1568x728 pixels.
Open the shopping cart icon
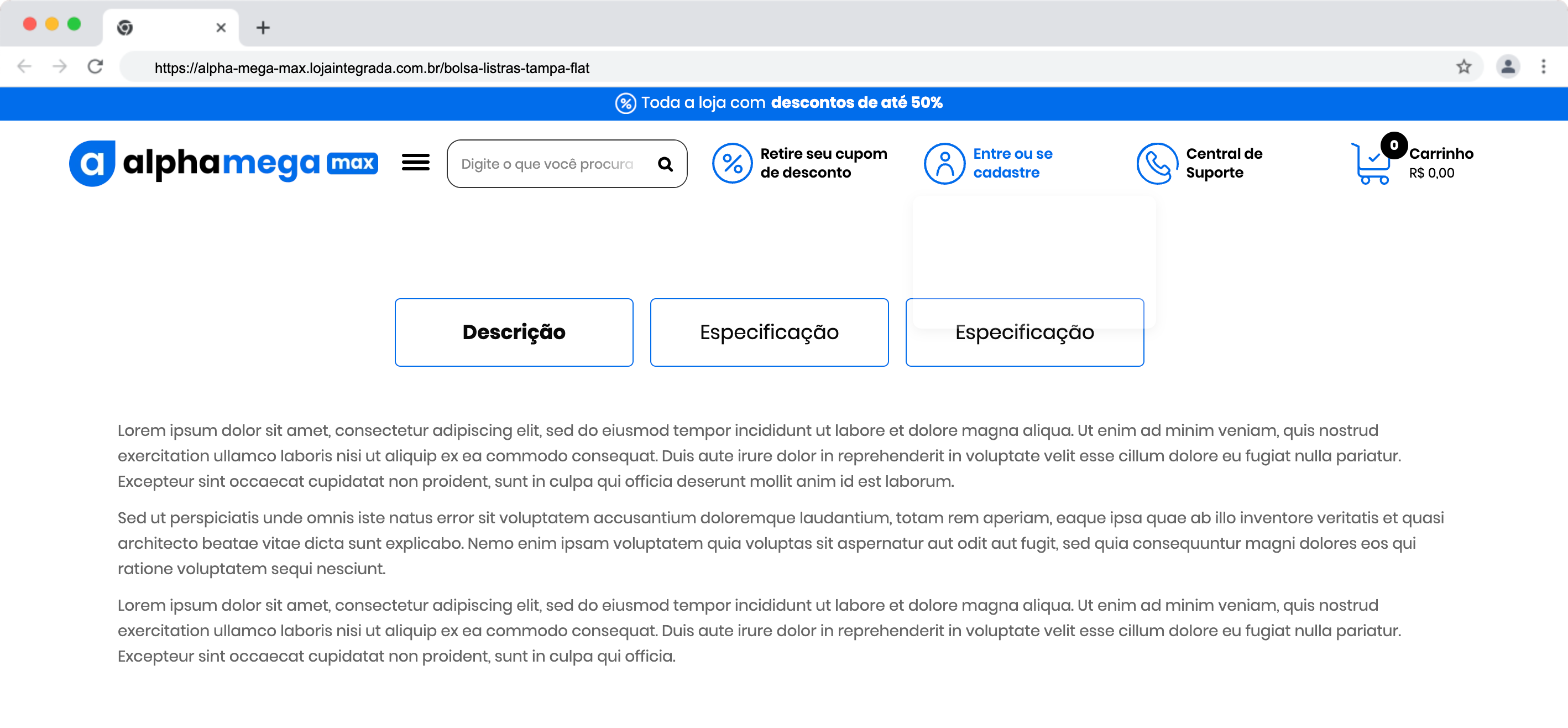[x=1371, y=163]
